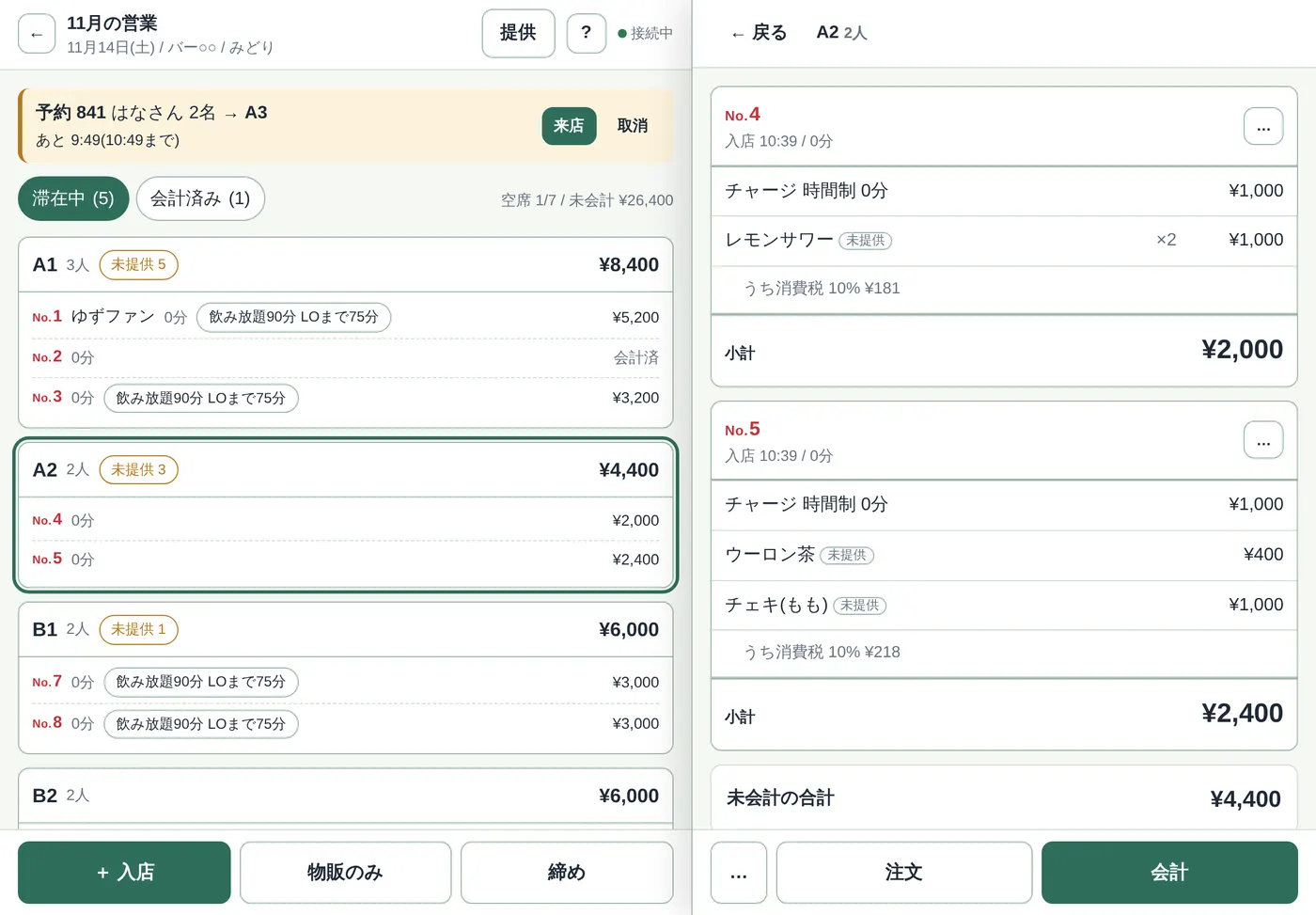Open the ? help button
1316x915 pixels.
tap(587, 33)
